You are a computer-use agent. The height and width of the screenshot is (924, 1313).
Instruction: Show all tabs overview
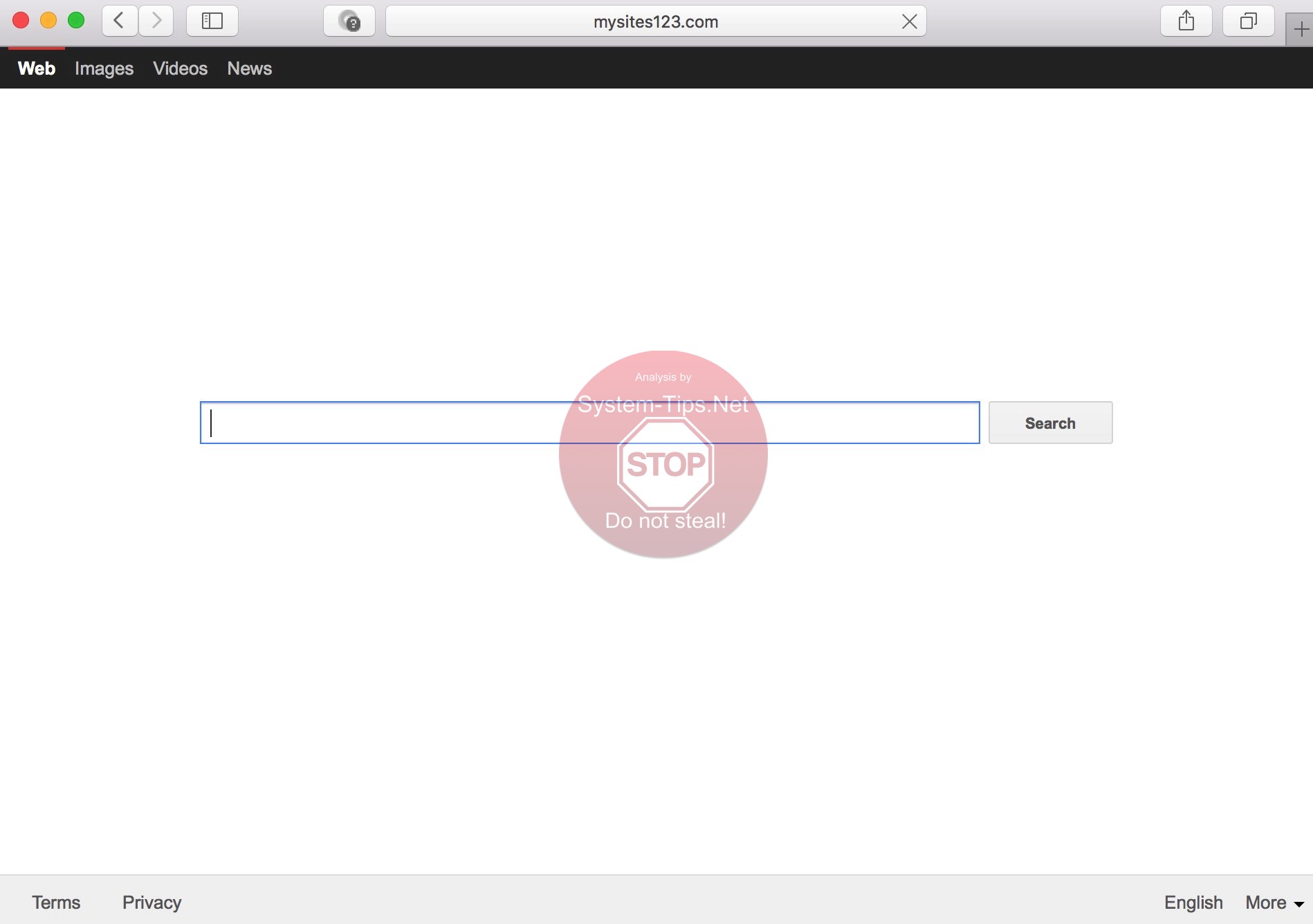(x=1248, y=21)
